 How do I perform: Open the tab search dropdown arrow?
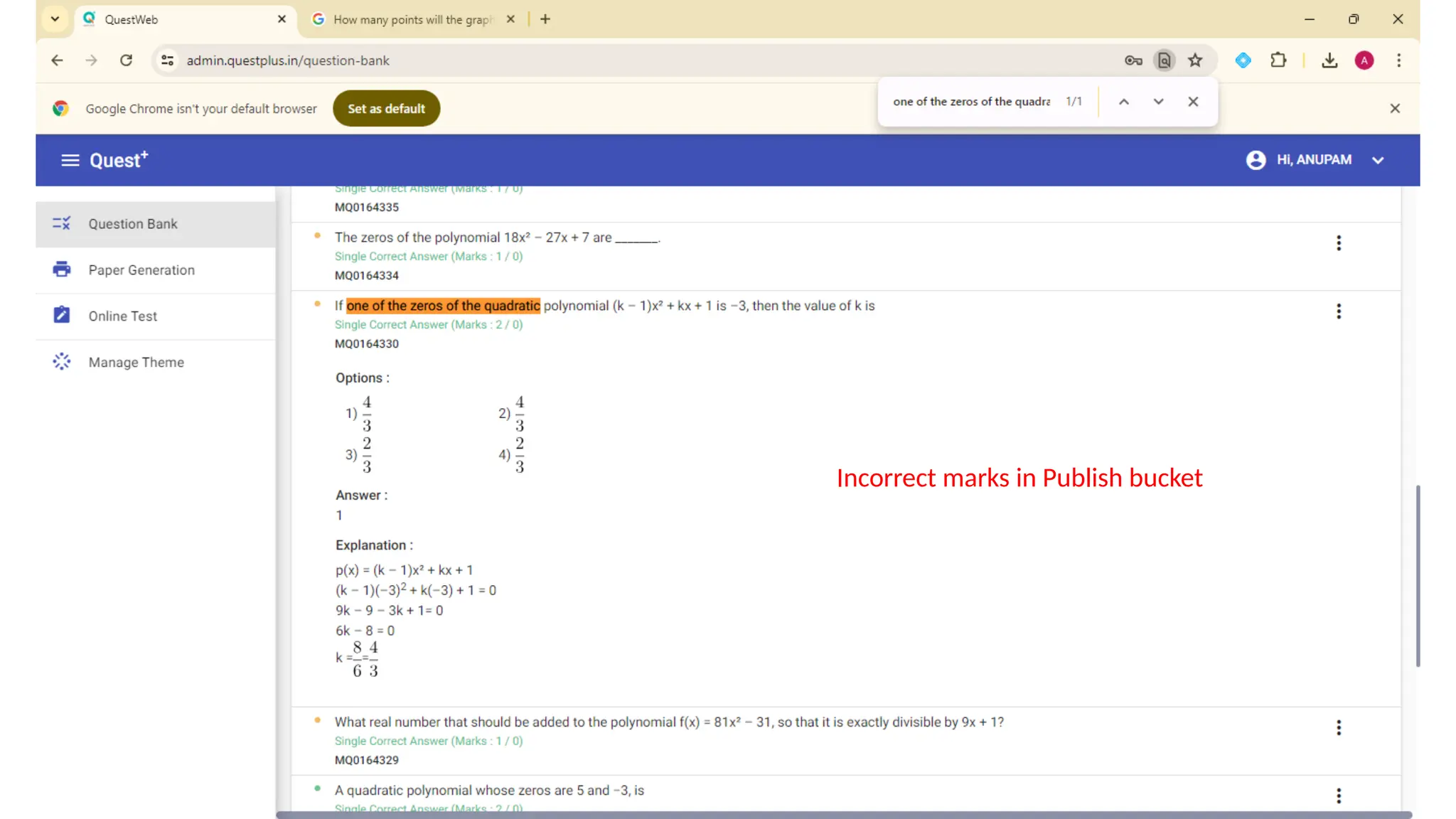pyautogui.click(x=55, y=19)
